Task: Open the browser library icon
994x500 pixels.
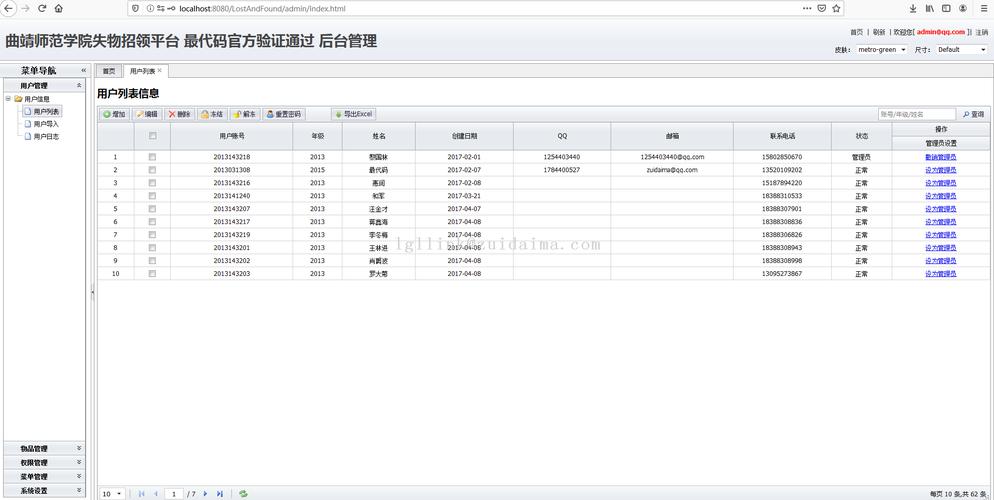Action: 929,8
